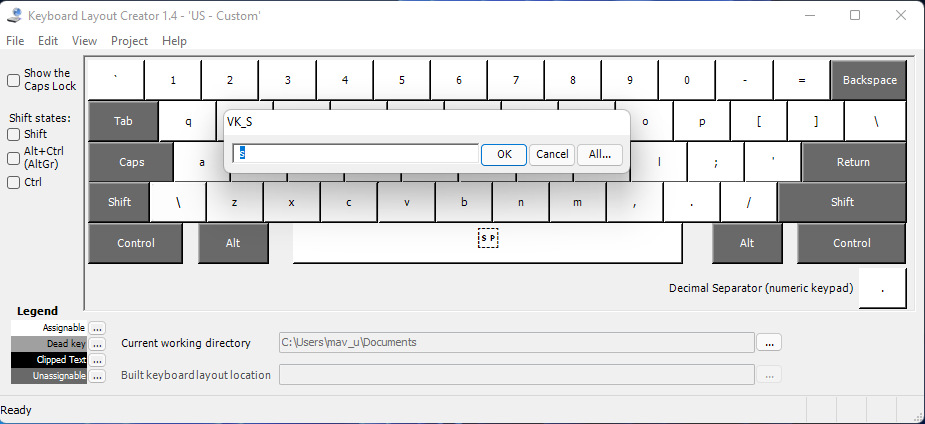Click Cancel in the VK_S dialog
The image size is (925, 424).
point(552,155)
